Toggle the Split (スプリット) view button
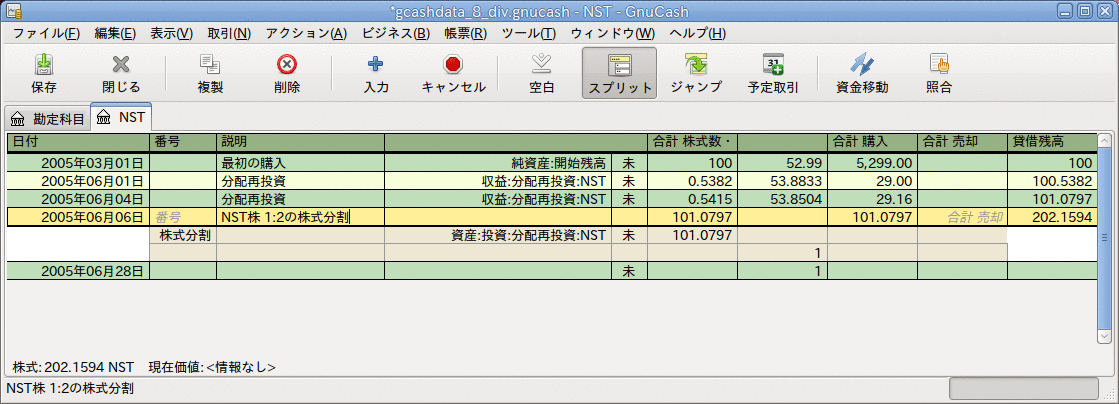 pyautogui.click(x=619, y=73)
